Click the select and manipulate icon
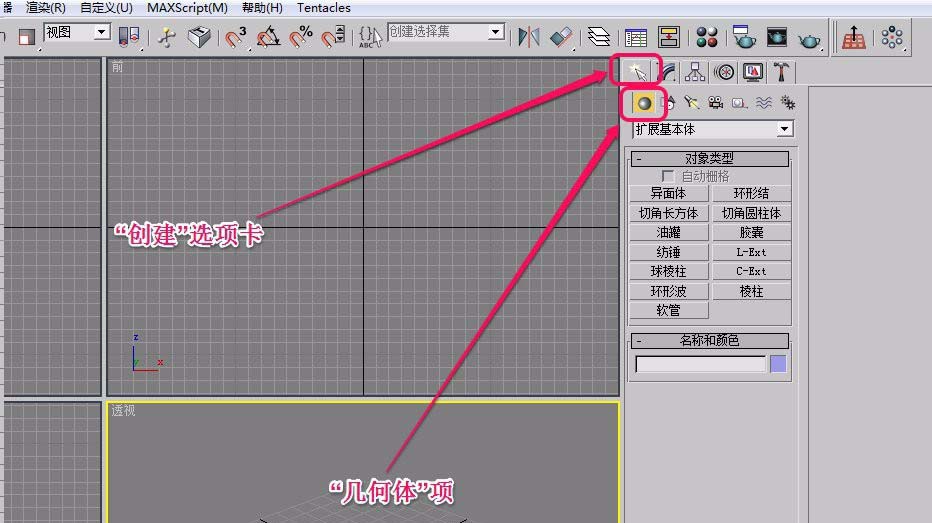 (x=167, y=37)
